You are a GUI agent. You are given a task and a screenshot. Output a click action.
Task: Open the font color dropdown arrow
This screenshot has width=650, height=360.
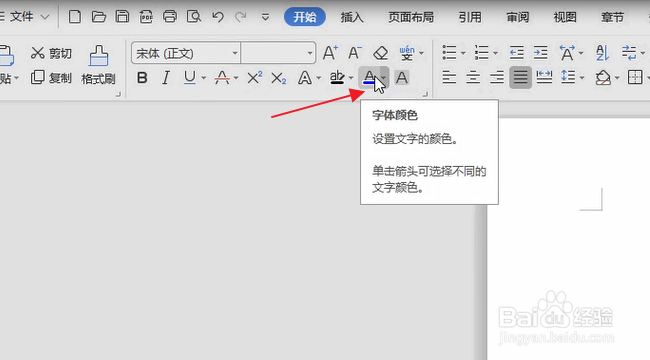tap(384, 77)
